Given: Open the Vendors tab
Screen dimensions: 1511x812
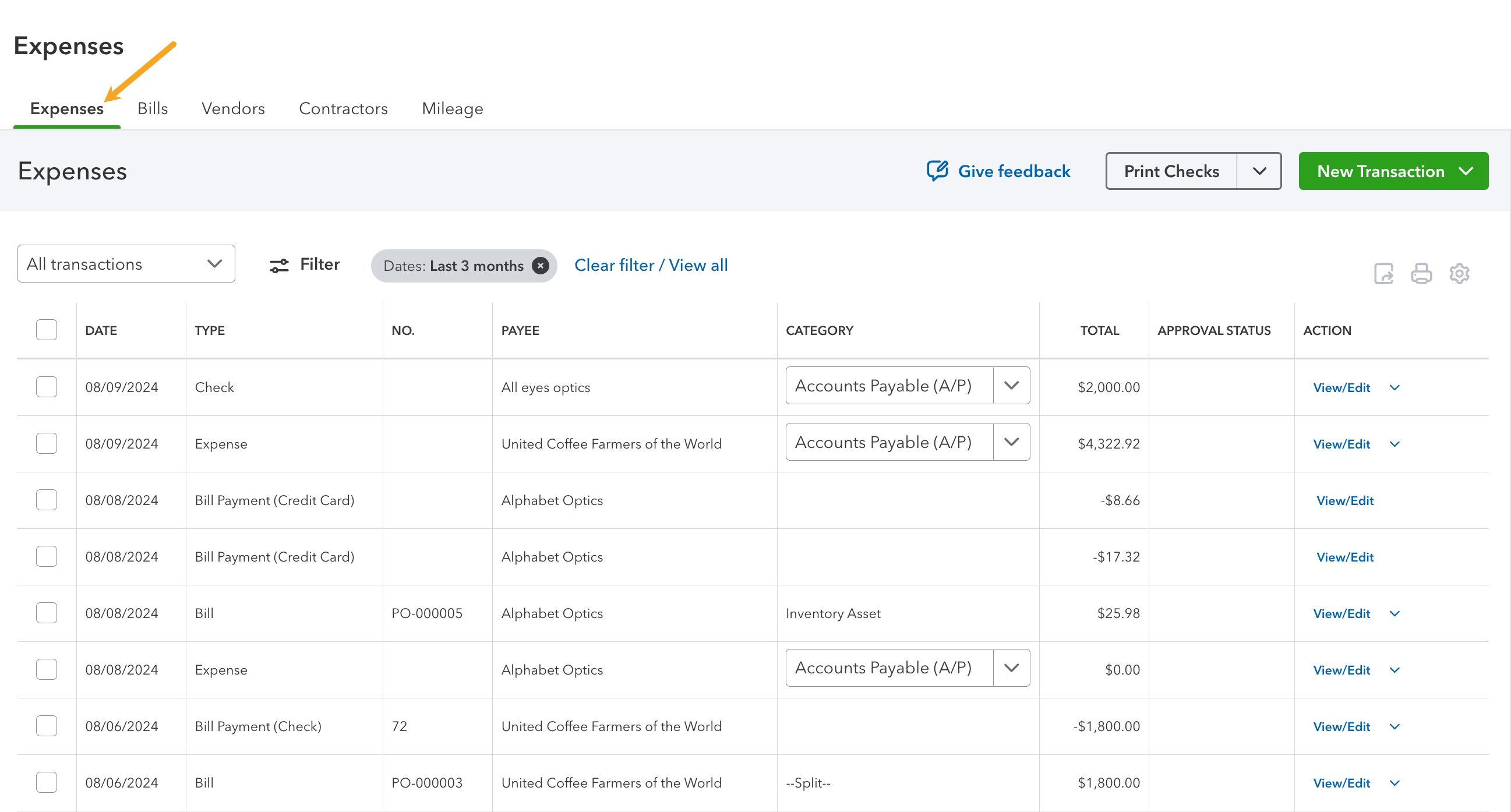Looking at the screenshot, I should point(232,108).
